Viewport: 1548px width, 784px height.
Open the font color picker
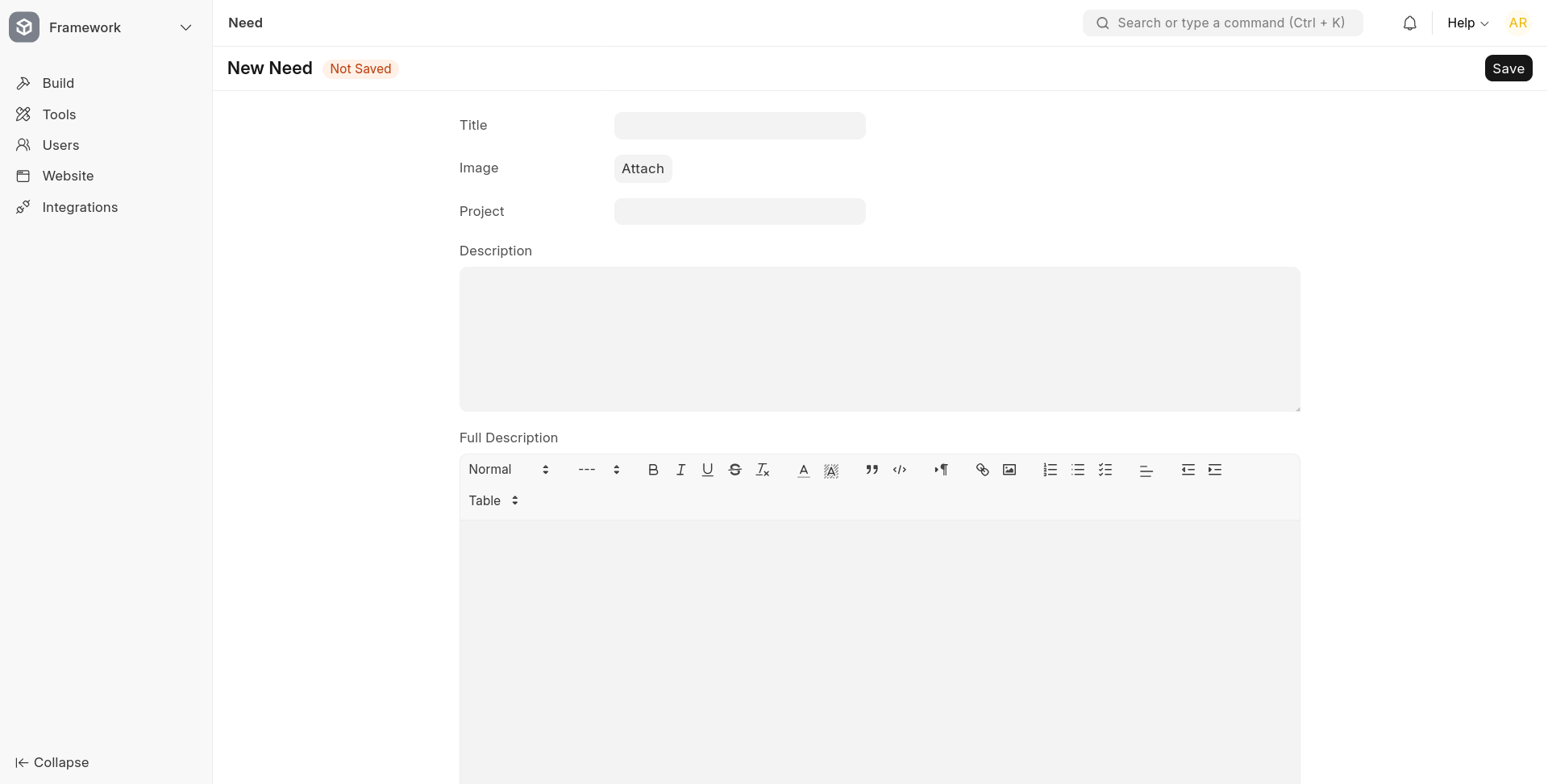804,470
